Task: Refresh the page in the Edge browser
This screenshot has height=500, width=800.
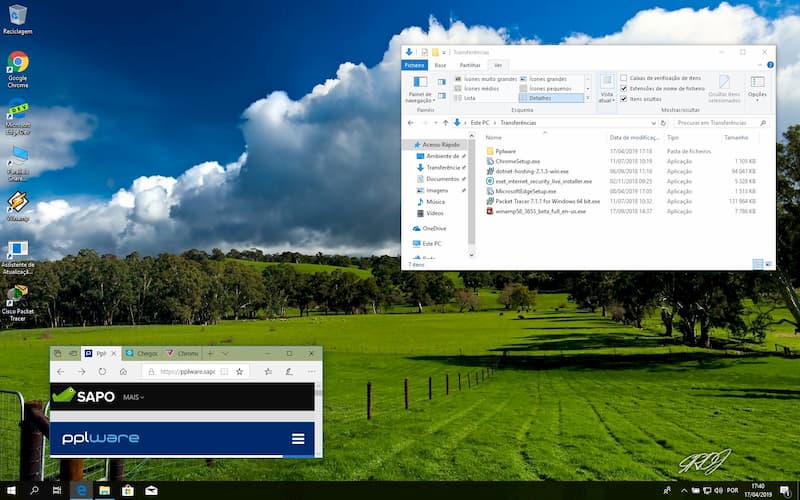Action: pyautogui.click(x=102, y=371)
